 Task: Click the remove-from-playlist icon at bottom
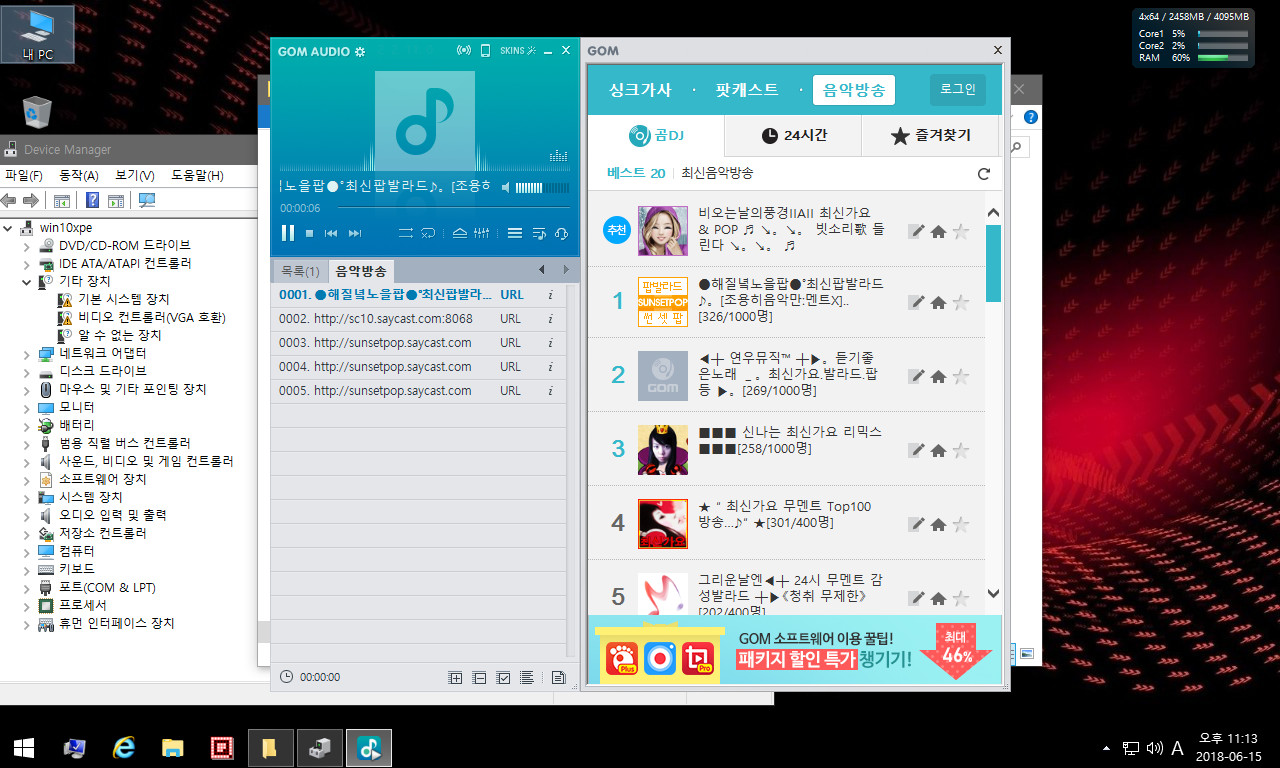tap(480, 678)
